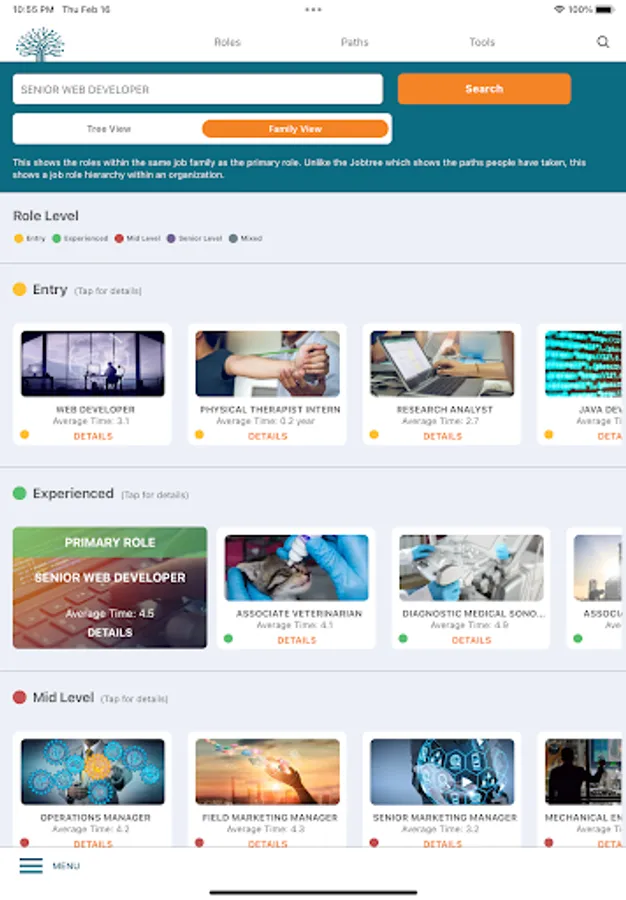Click the Role Level heading

(46, 216)
